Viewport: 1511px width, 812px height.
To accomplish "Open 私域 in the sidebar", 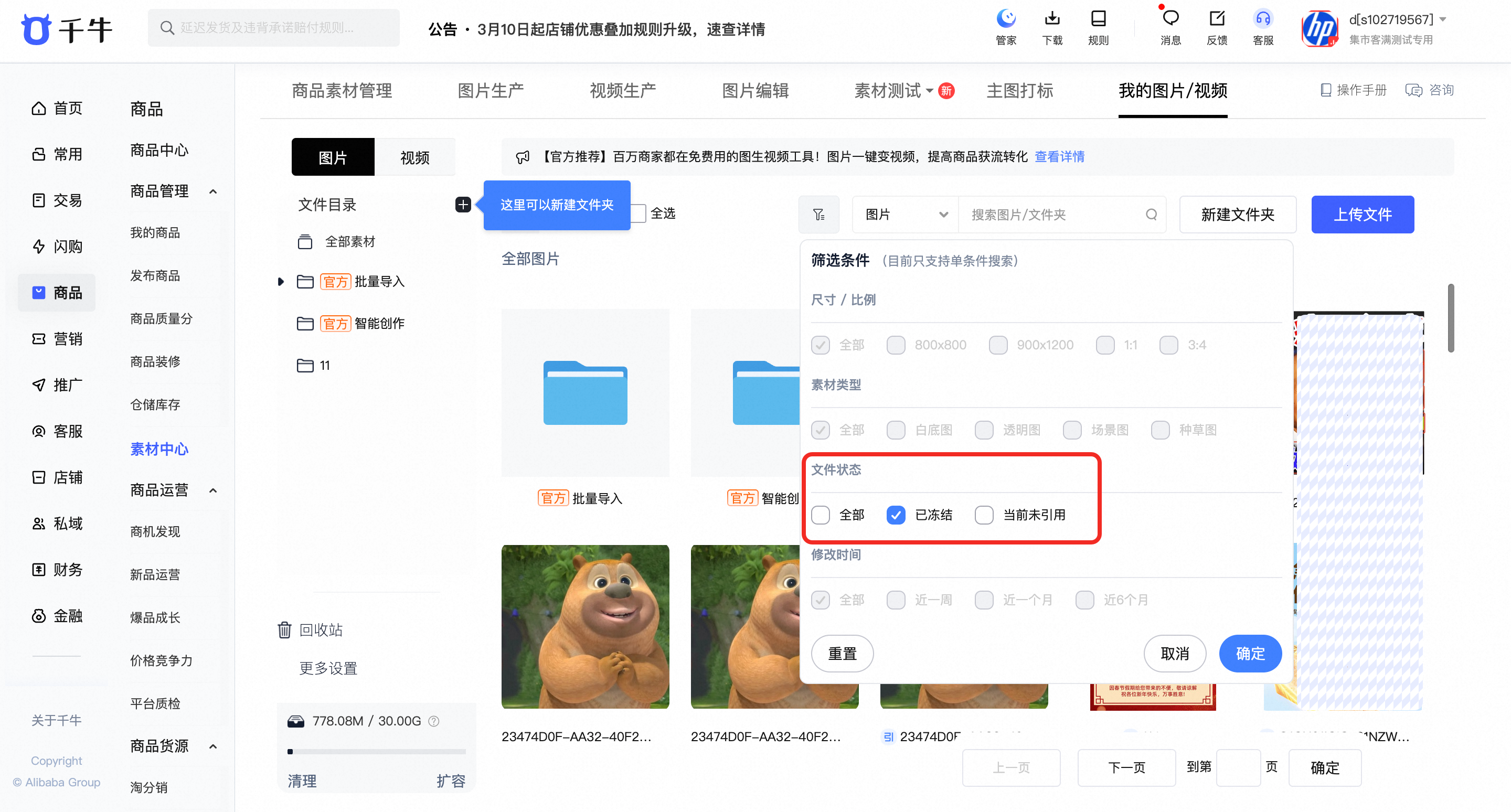I will click(56, 523).
